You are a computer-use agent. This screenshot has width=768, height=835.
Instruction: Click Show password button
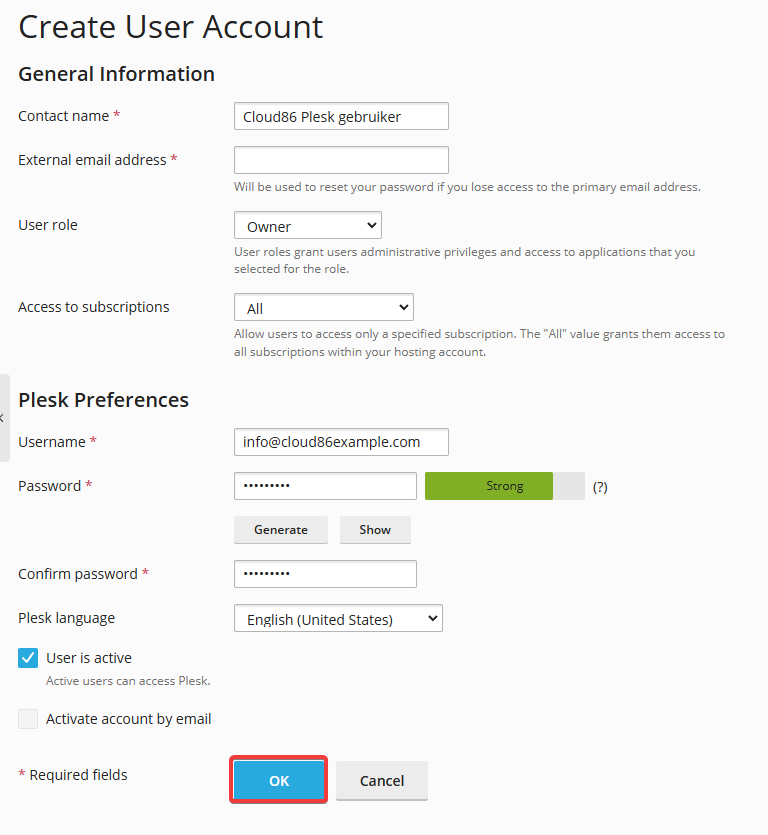click(x=375, y=530)
